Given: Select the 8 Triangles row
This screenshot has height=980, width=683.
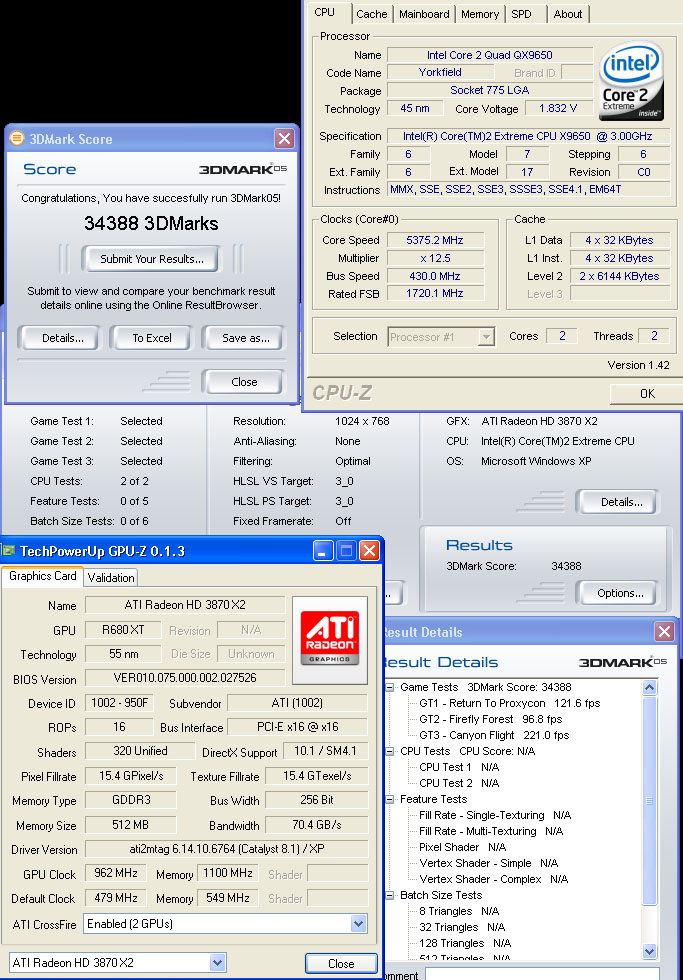Looking at the screenshot, I should click(459, 911).
